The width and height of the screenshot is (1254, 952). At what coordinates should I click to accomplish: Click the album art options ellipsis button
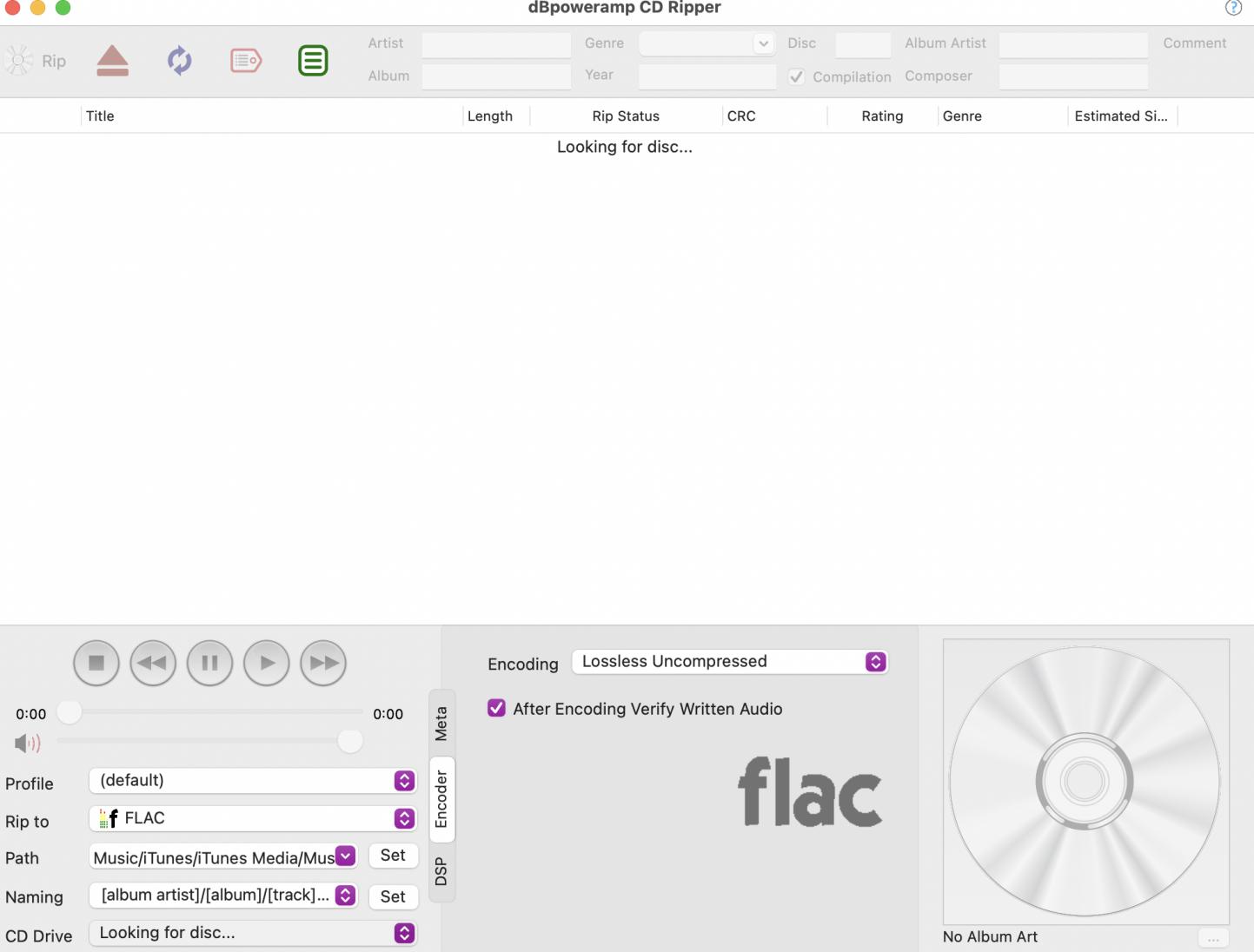click(x=1213, y=938)
